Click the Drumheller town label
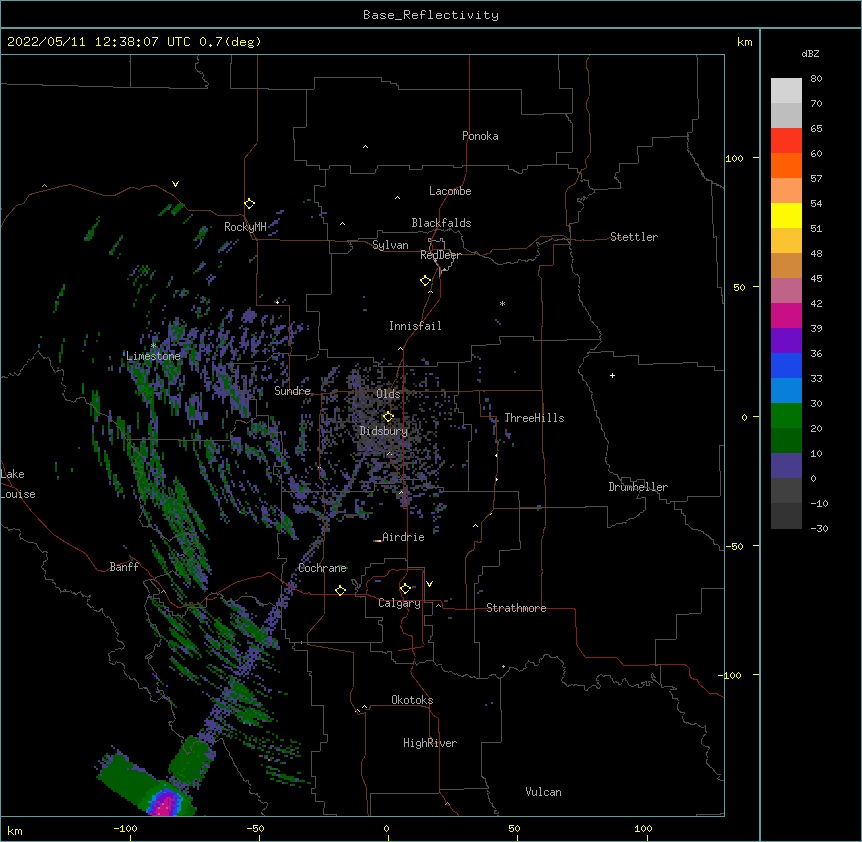This screenshot has width=862, height=842. pyautogui.click(x=638, y=487)
